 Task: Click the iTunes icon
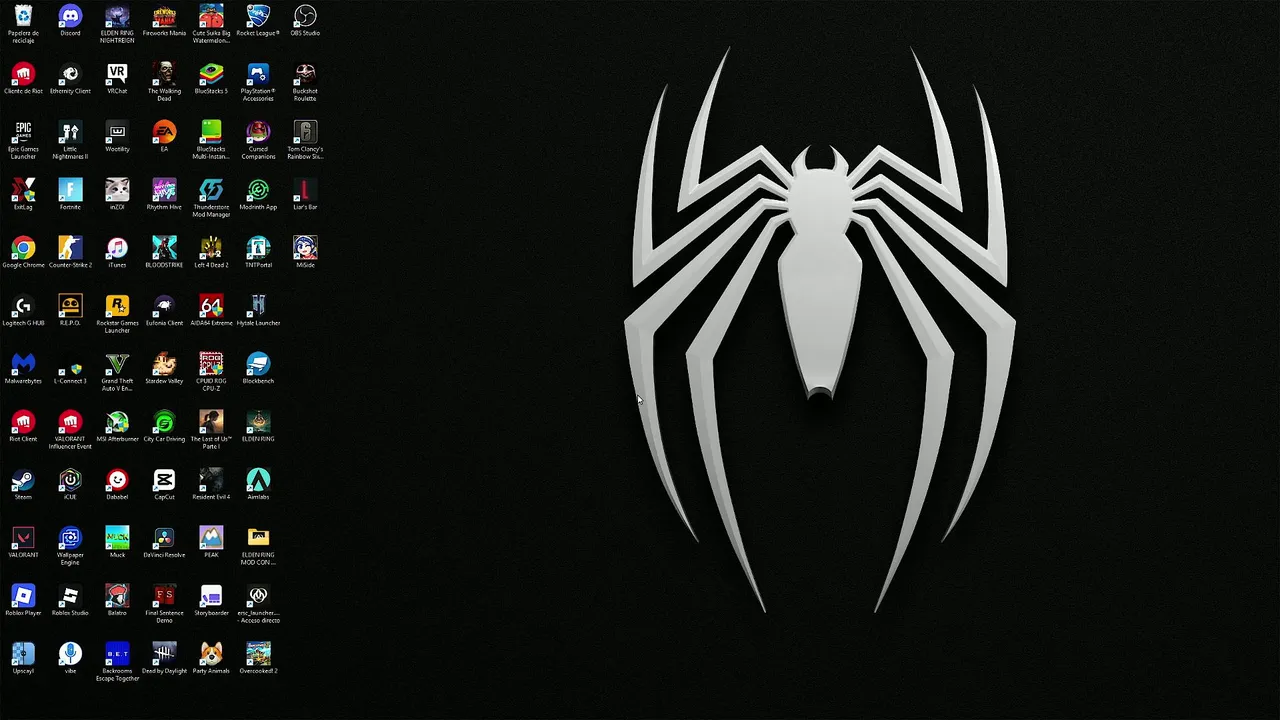coord(117,249)
